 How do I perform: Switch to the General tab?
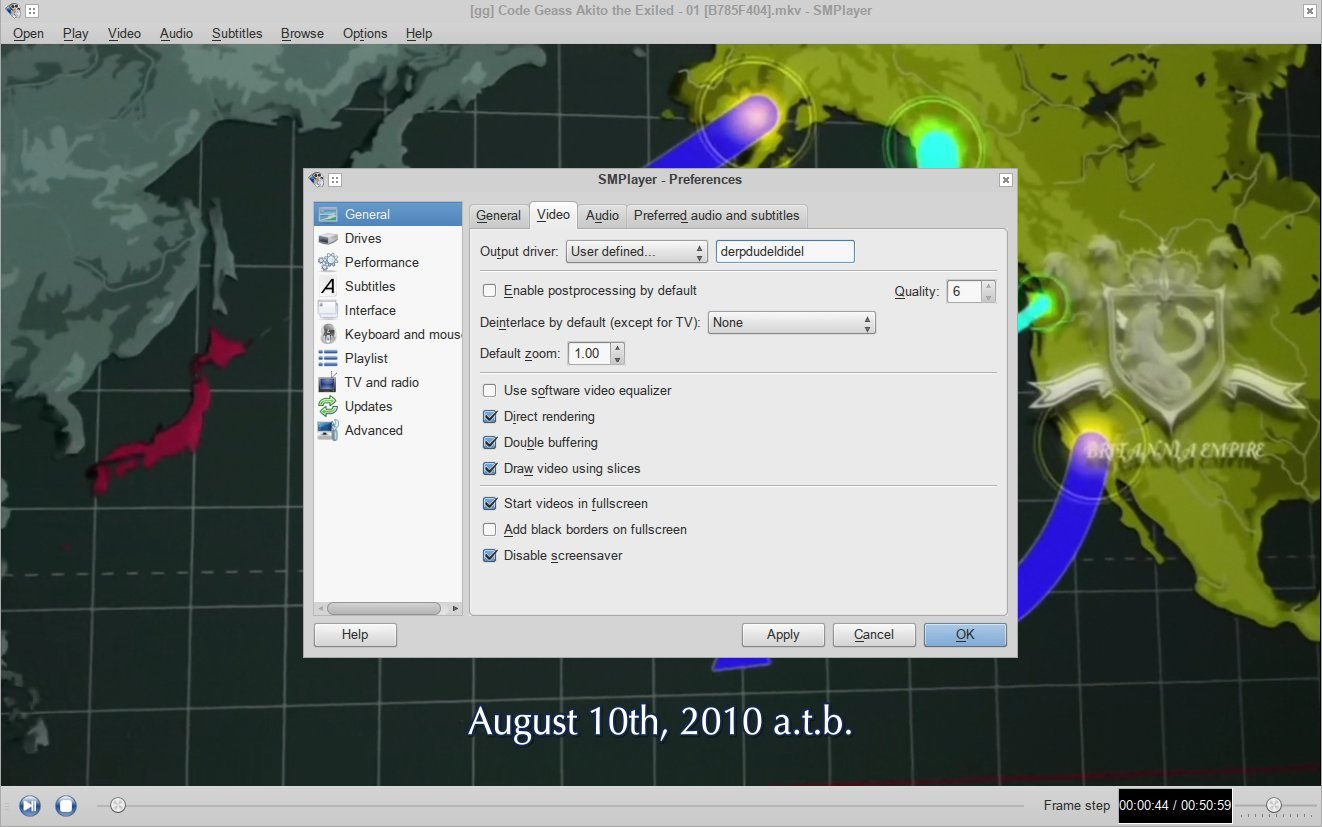[498, 216]
